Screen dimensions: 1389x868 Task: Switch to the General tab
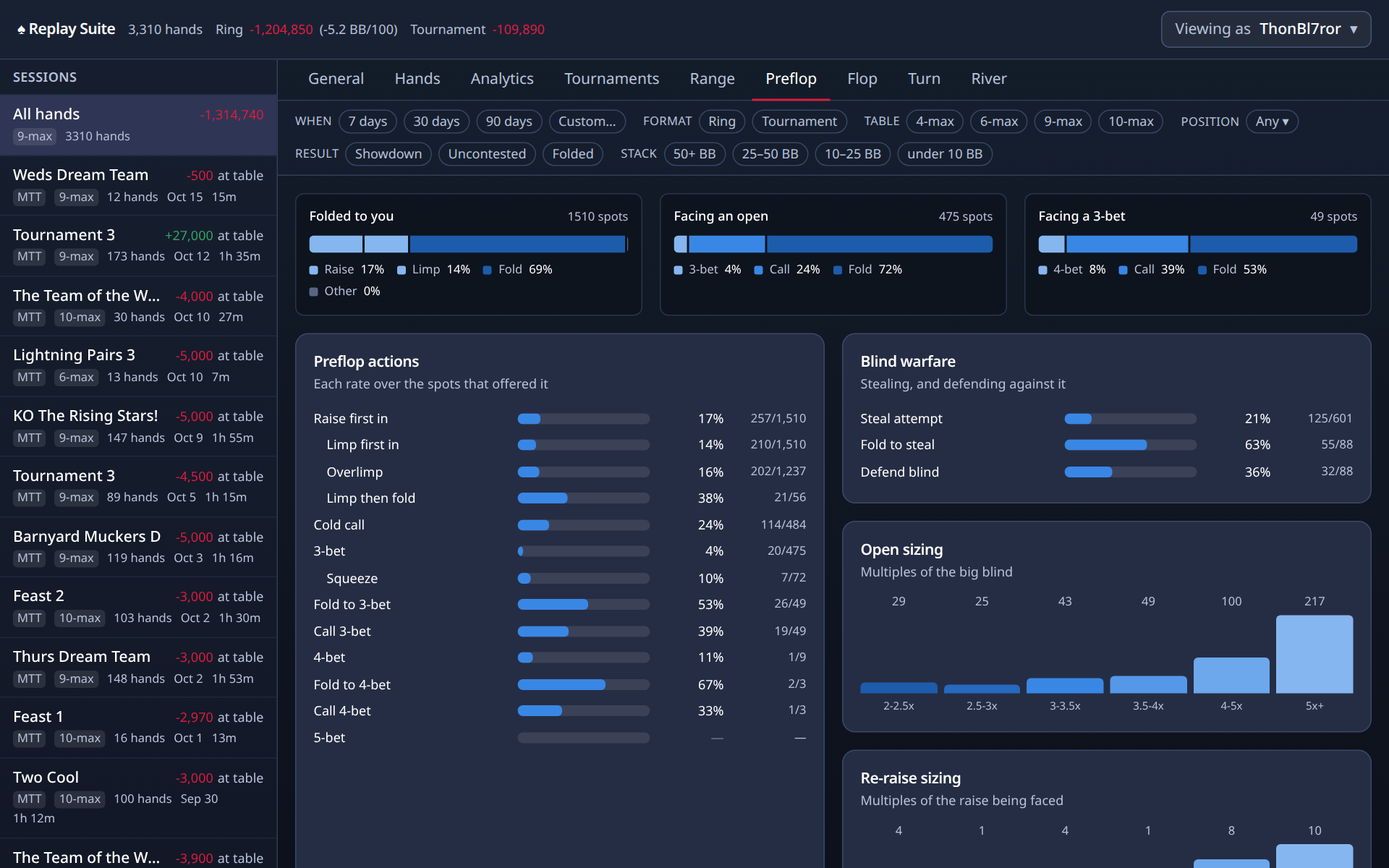(x=336, y=79)
